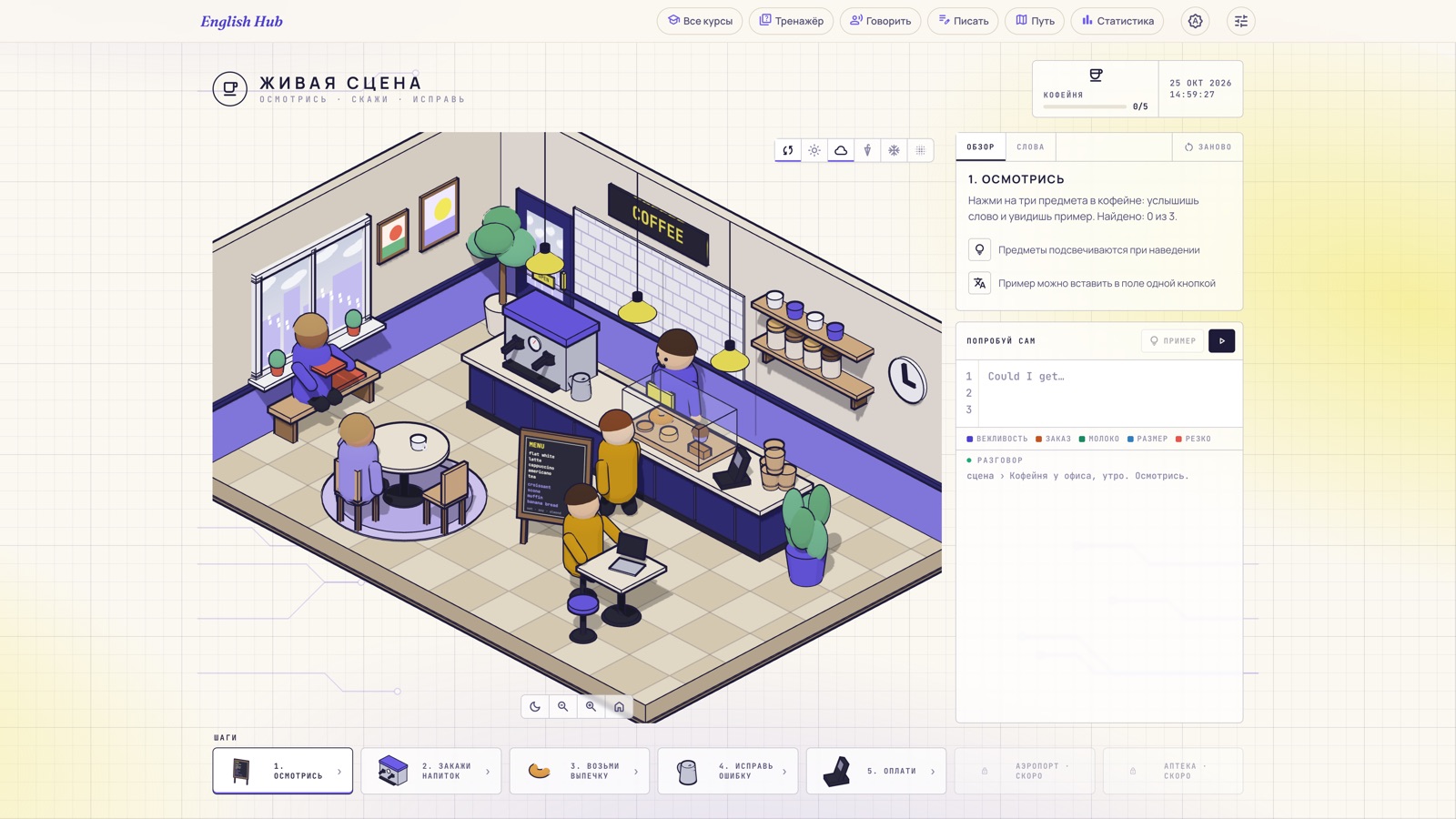Open the Все курсы menu
The image size is (1456, 819).
[x=700, y=21]
